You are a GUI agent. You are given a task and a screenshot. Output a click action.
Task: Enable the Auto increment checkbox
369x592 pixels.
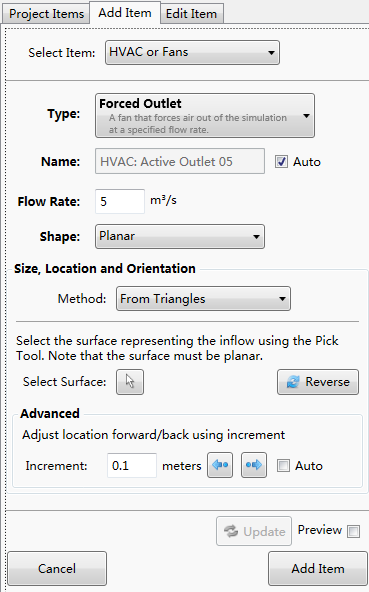(283, 466)
